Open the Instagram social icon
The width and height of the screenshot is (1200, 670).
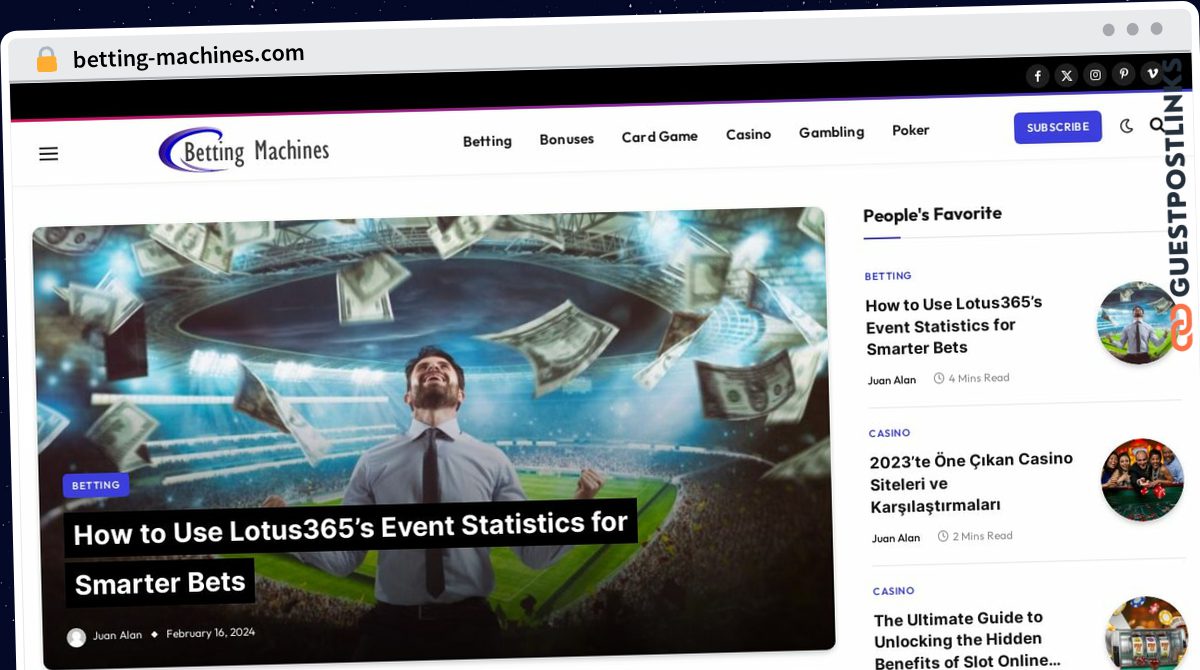pyautogui.click(x=1096, y=75)
